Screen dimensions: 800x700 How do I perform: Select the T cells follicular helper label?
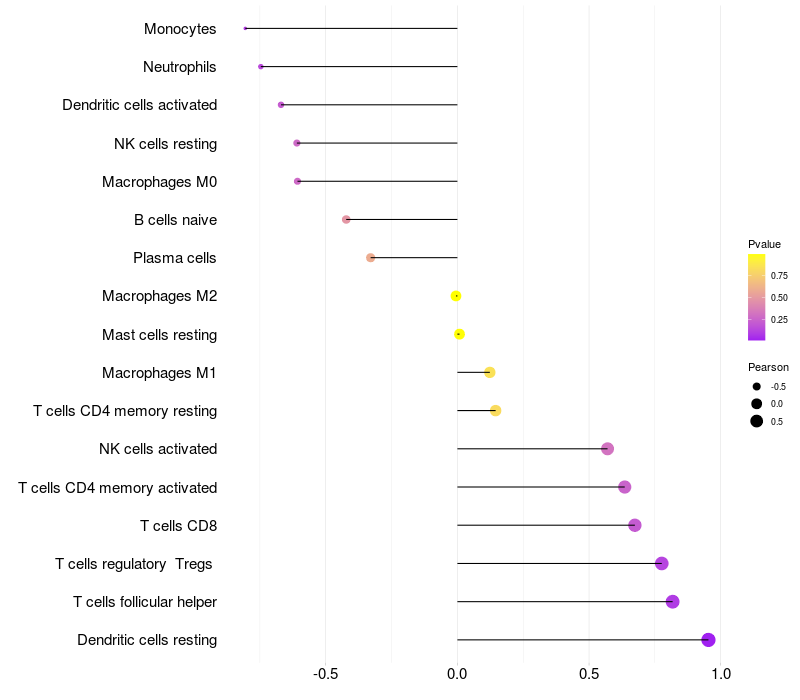tap(145, 602)
